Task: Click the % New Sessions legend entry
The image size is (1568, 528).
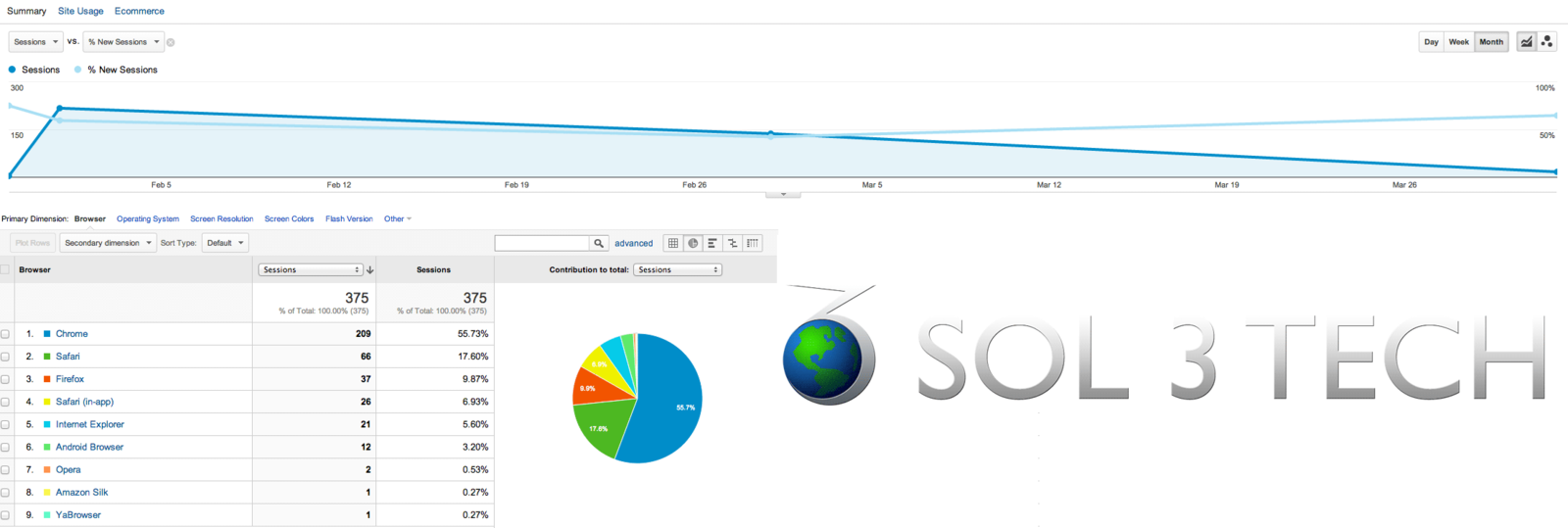Action: (116, 70)
